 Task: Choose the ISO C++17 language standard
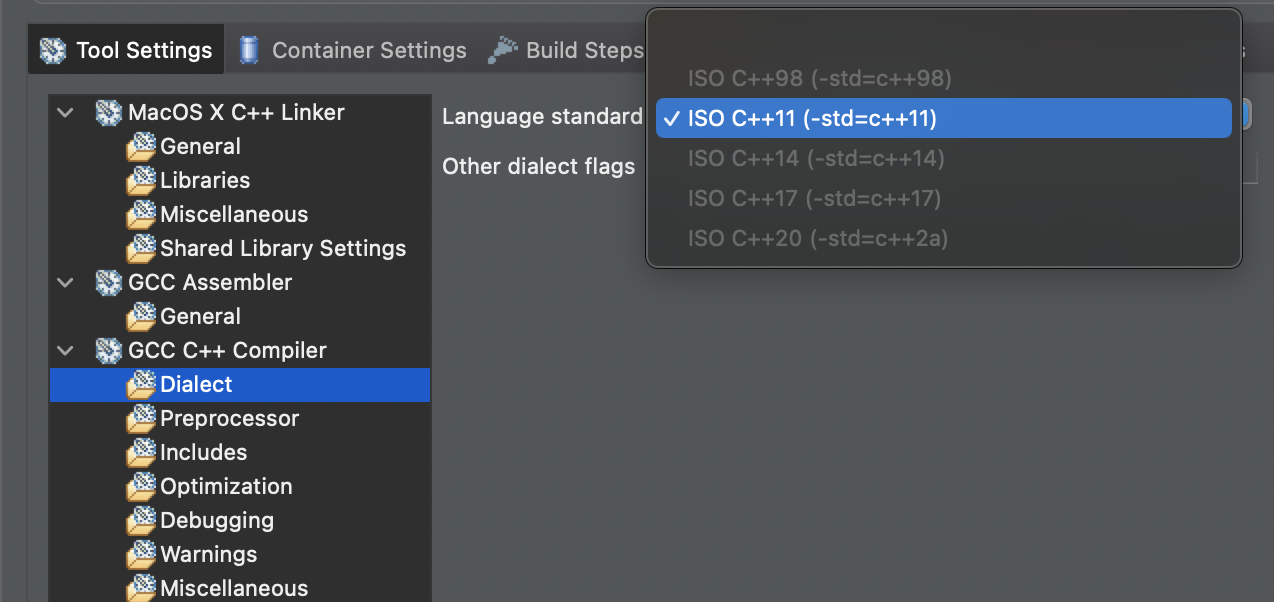[x=814, y=198]
